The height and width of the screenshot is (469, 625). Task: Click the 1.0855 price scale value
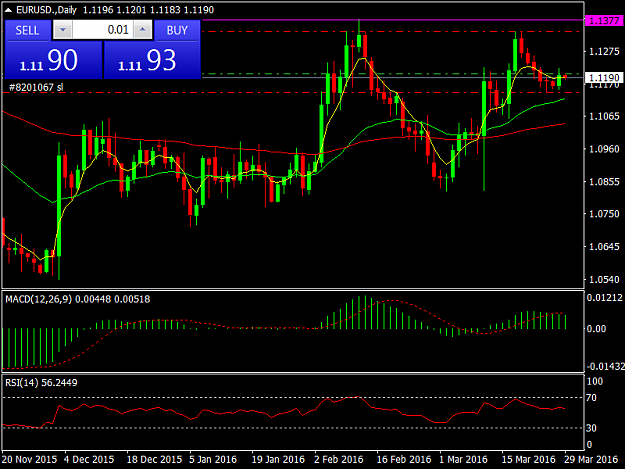coord(604,182)
